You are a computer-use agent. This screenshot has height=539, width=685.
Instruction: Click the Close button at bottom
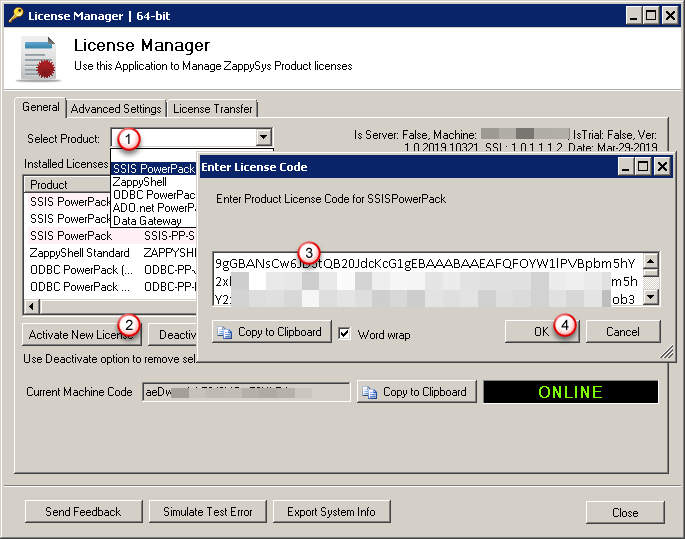pos(625,512)
